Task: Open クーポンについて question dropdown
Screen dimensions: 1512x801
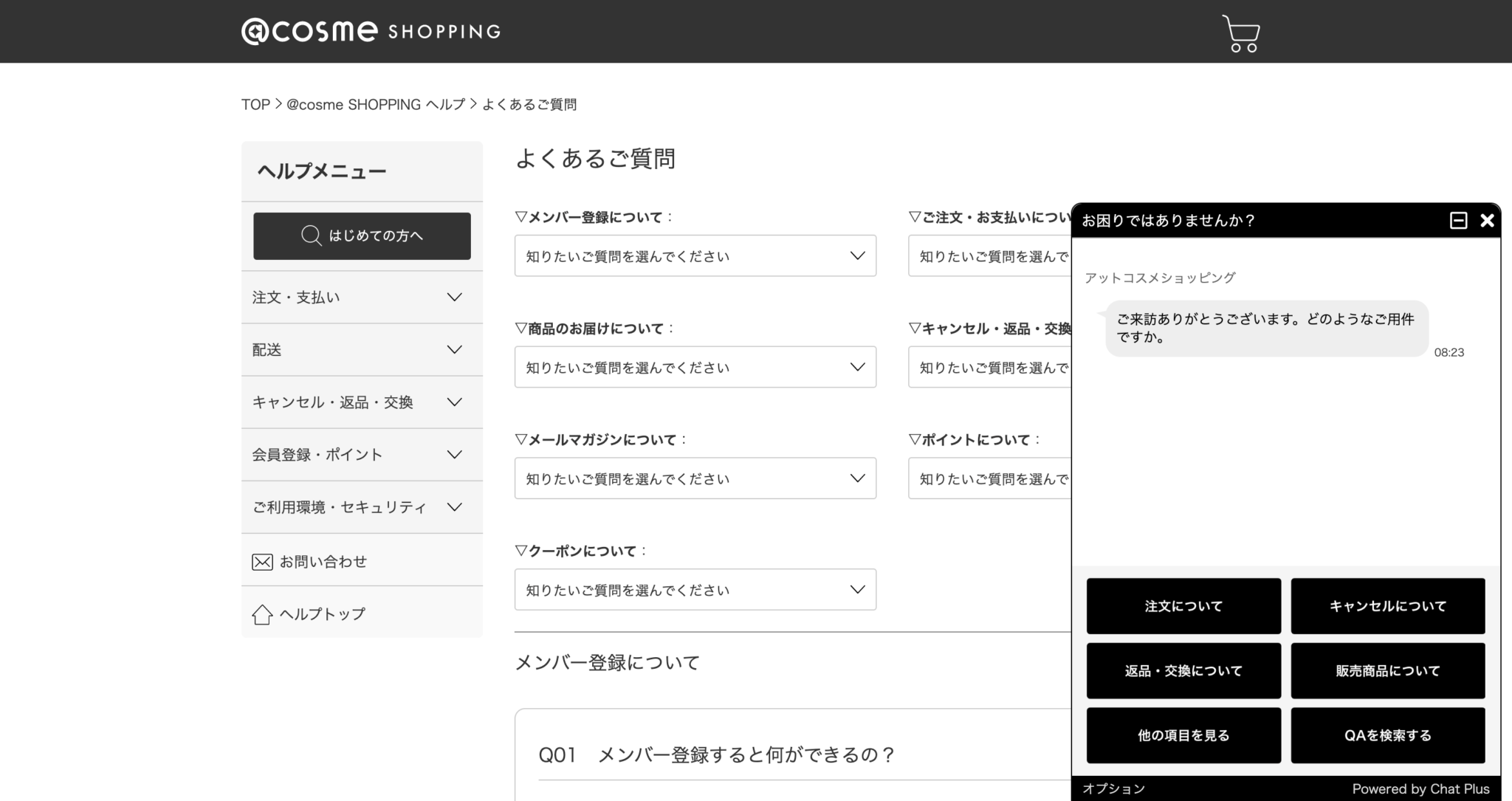Action: (x=695, y=590)
